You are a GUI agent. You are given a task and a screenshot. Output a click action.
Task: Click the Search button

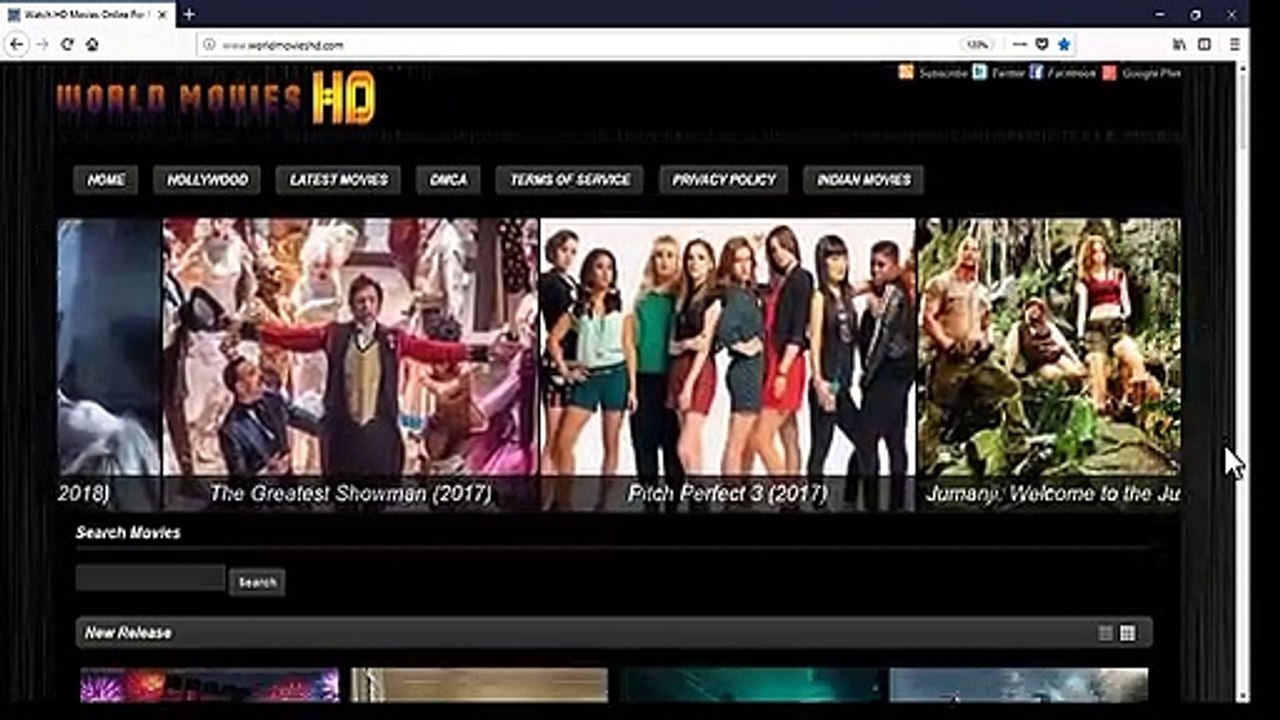click(257, 582)
